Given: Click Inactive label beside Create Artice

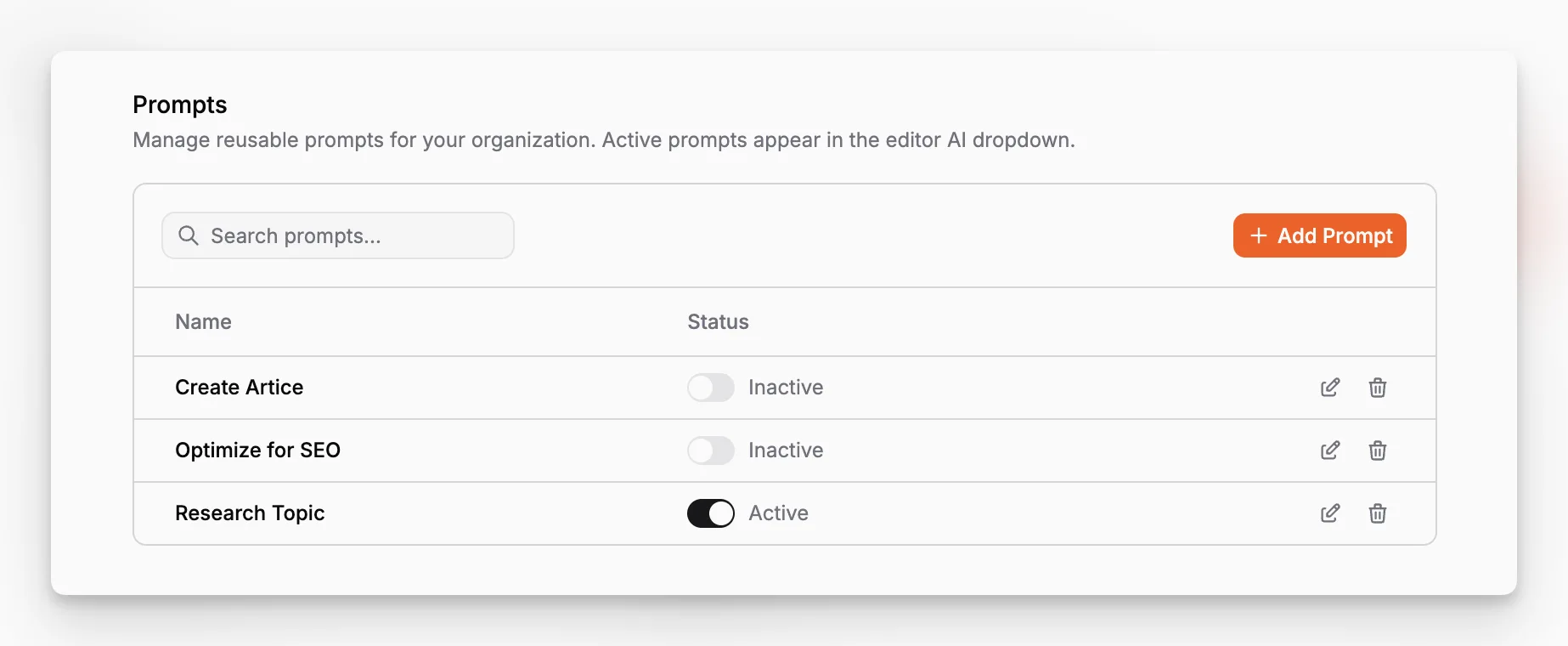Looking at the screenshot, I should [x=786, y=388].
